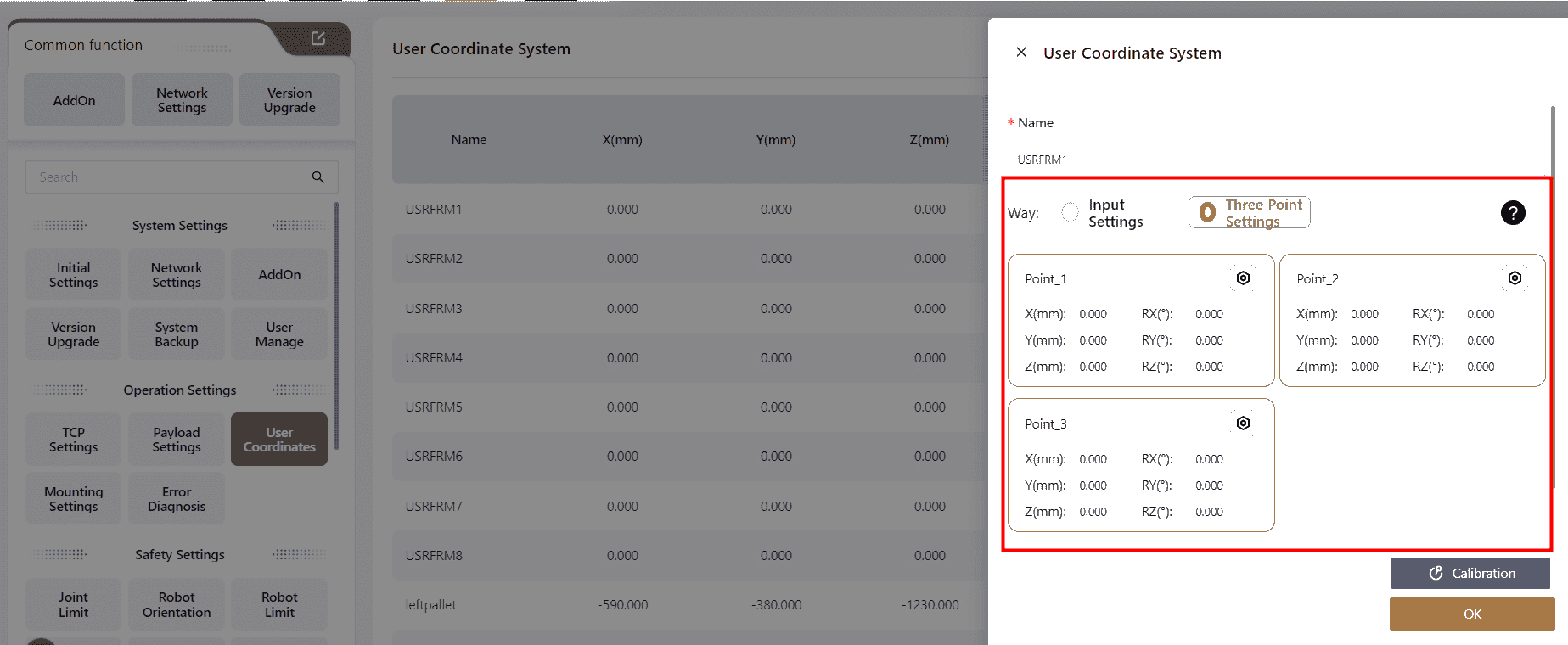Click the Point_2 teach position icon

point(1515,278)
